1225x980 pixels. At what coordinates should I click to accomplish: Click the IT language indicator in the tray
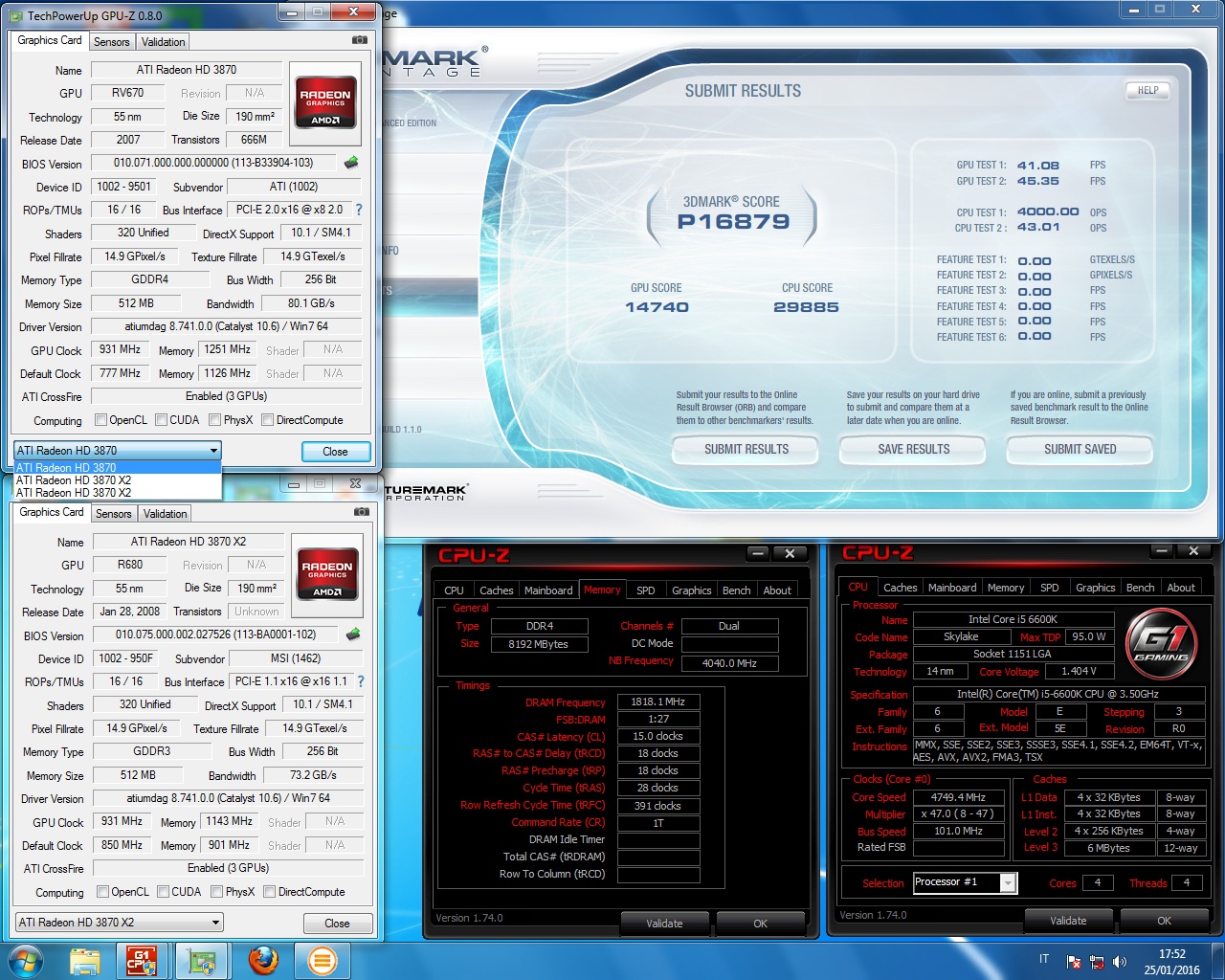coord(1043,959)
